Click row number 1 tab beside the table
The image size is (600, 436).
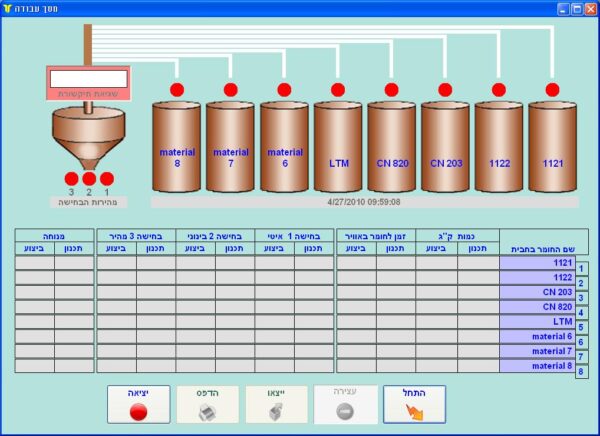(x=582, y=268)
